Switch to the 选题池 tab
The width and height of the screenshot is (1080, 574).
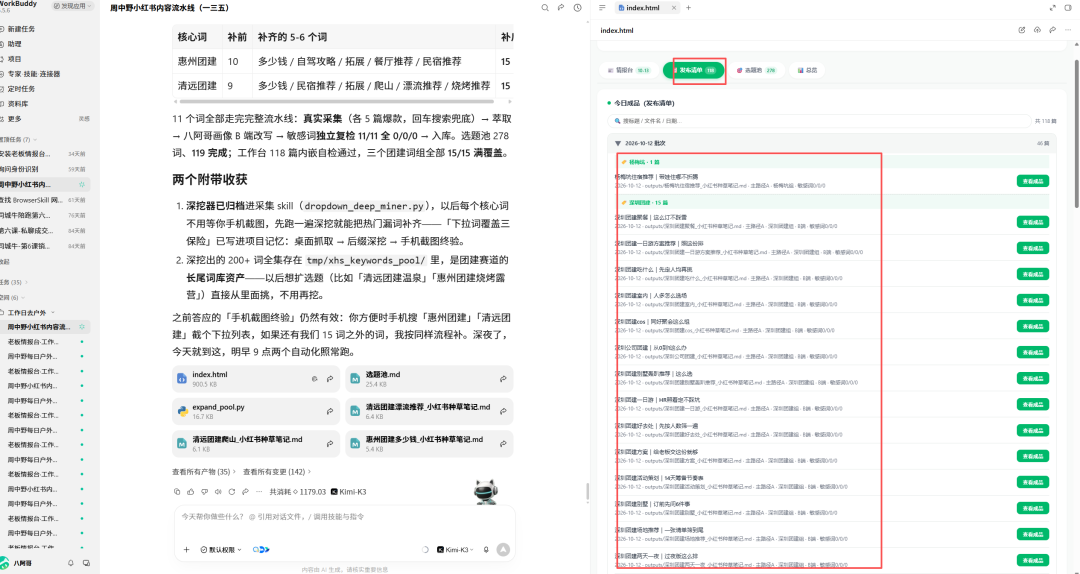(756, 70)
